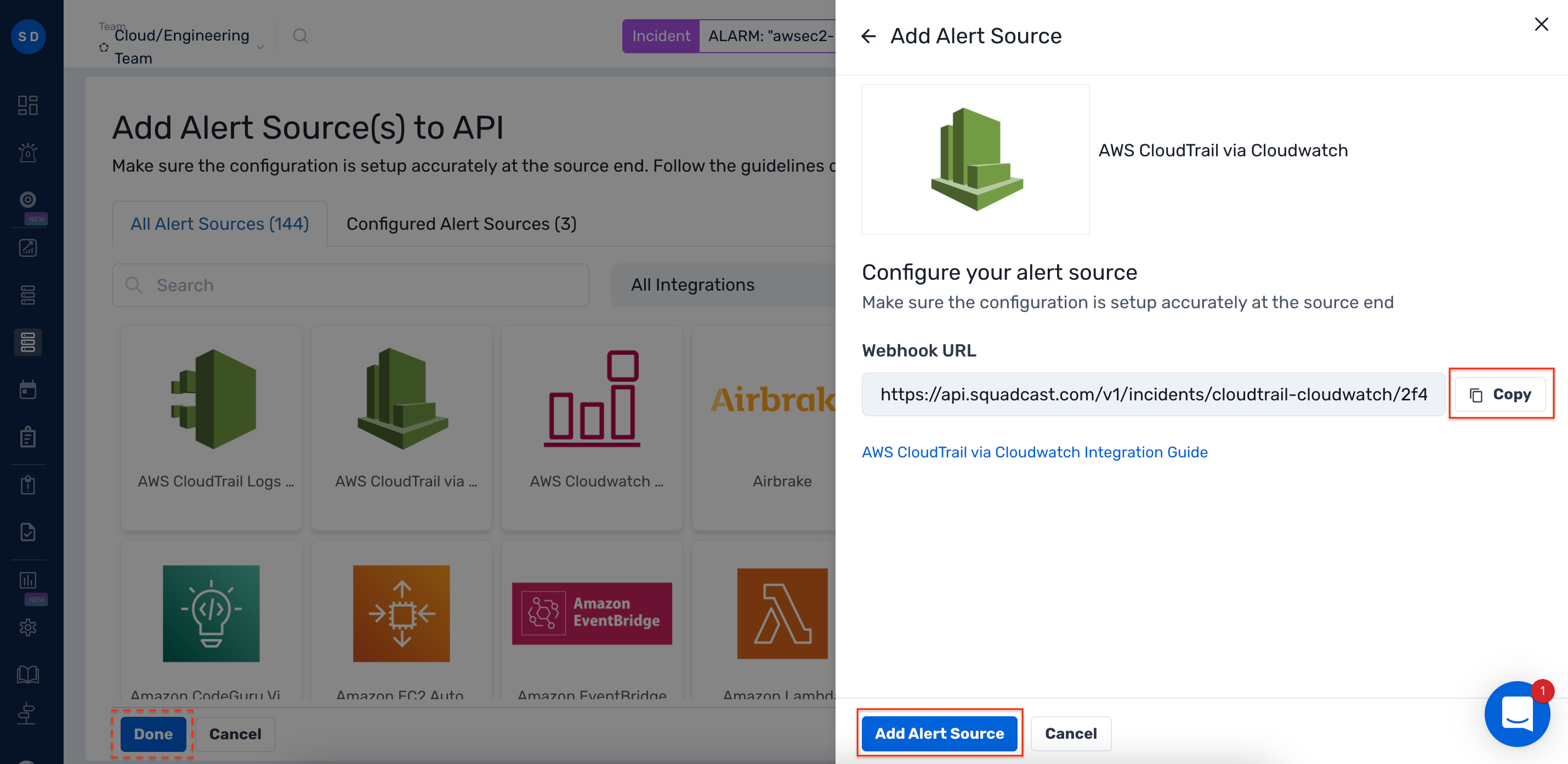Click Cancel next to Done
Viewport: 1568px width, 764px height.
(235, 734)
